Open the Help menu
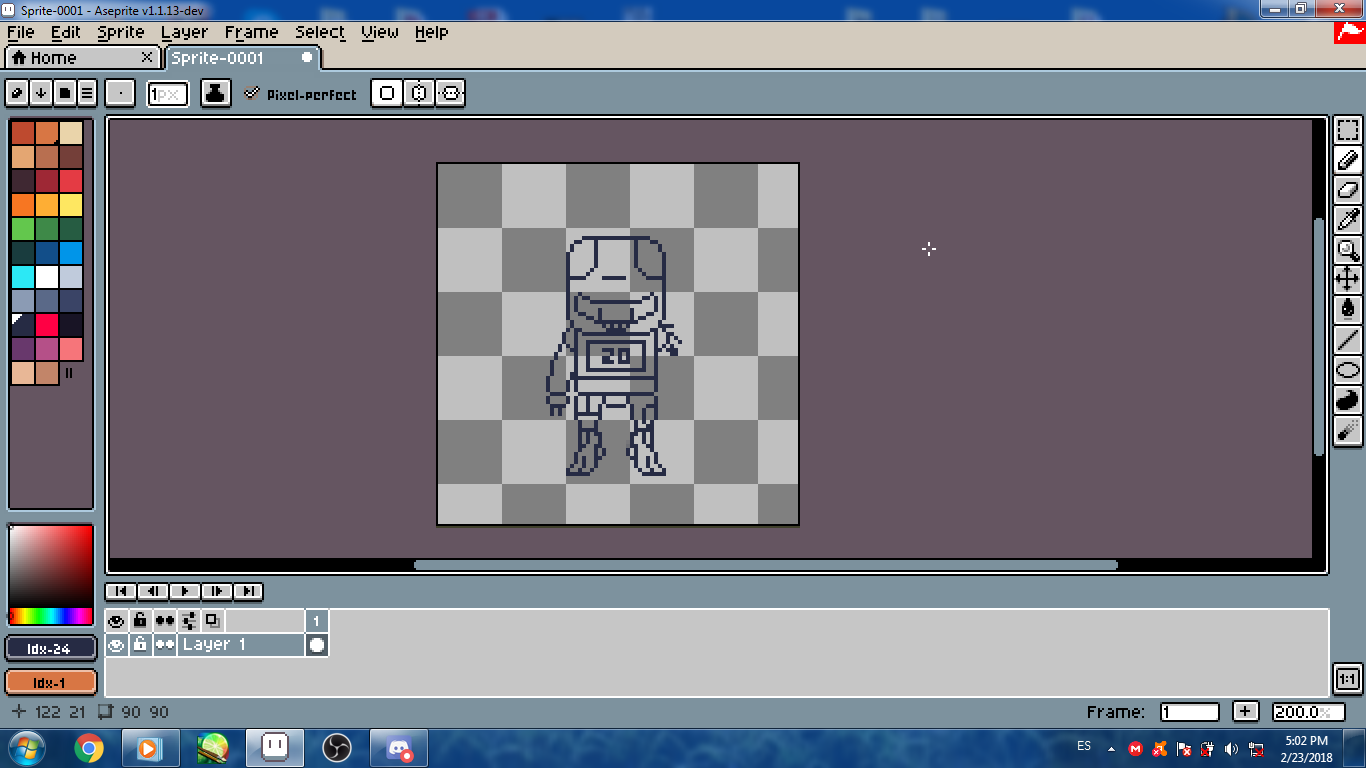The width and height of the screenshot is (1366, 768). click(x=431, y=32)
